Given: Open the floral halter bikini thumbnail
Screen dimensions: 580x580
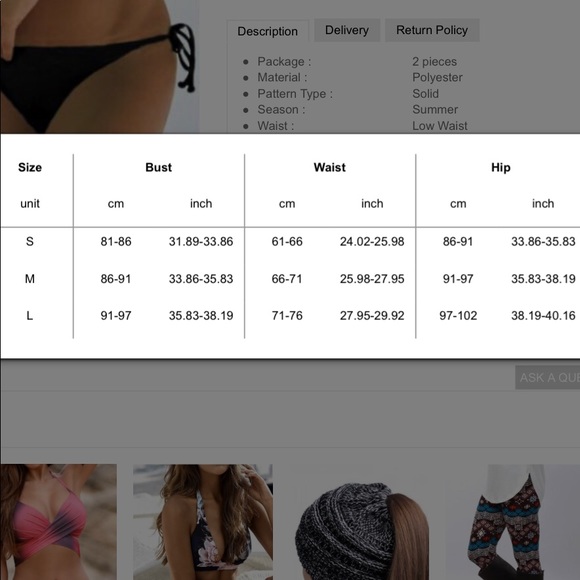Looking at the screenshot, I should coord(203,522).
